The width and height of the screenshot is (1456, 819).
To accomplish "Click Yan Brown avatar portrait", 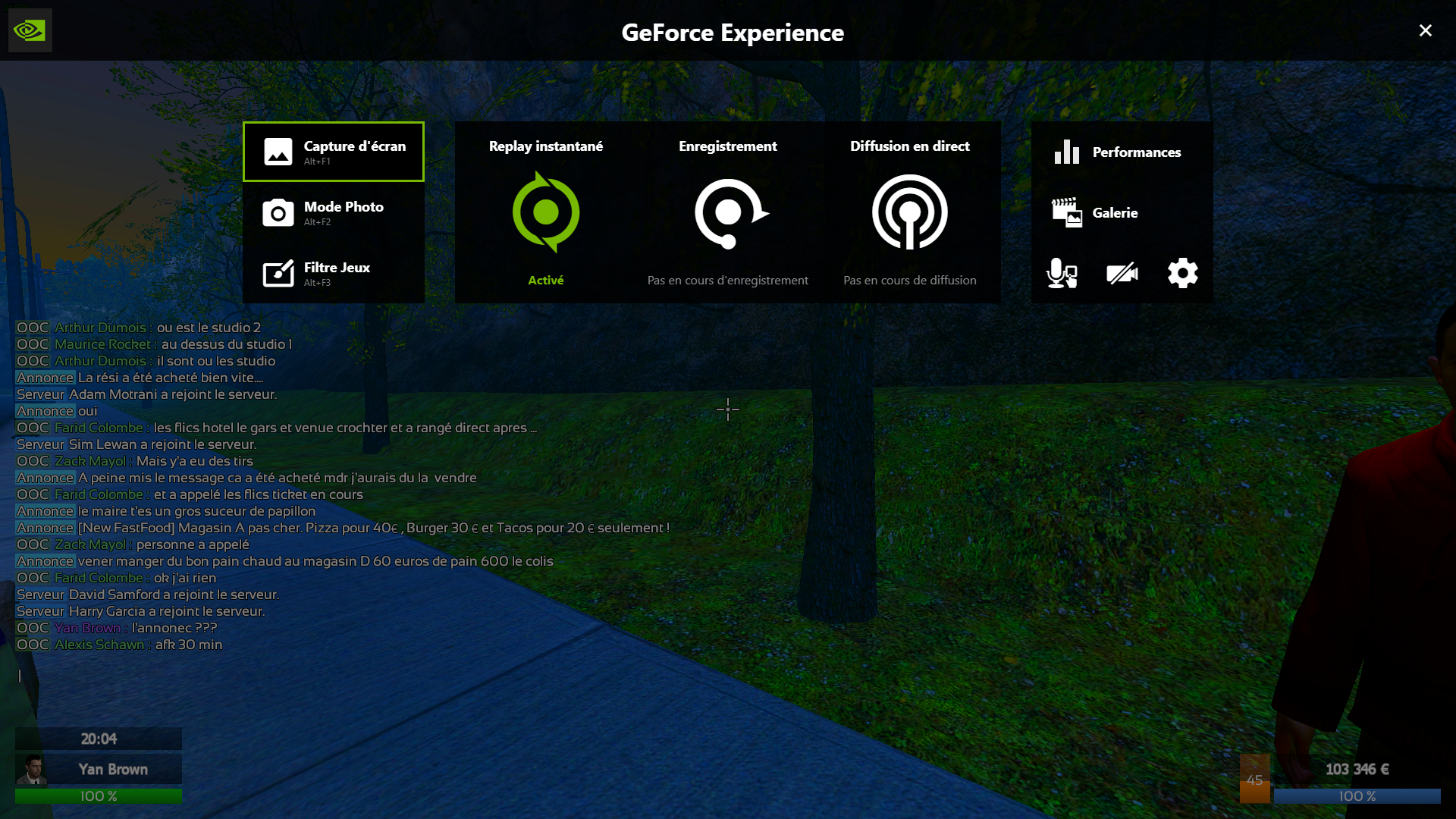I will click(x=31, y=769).
